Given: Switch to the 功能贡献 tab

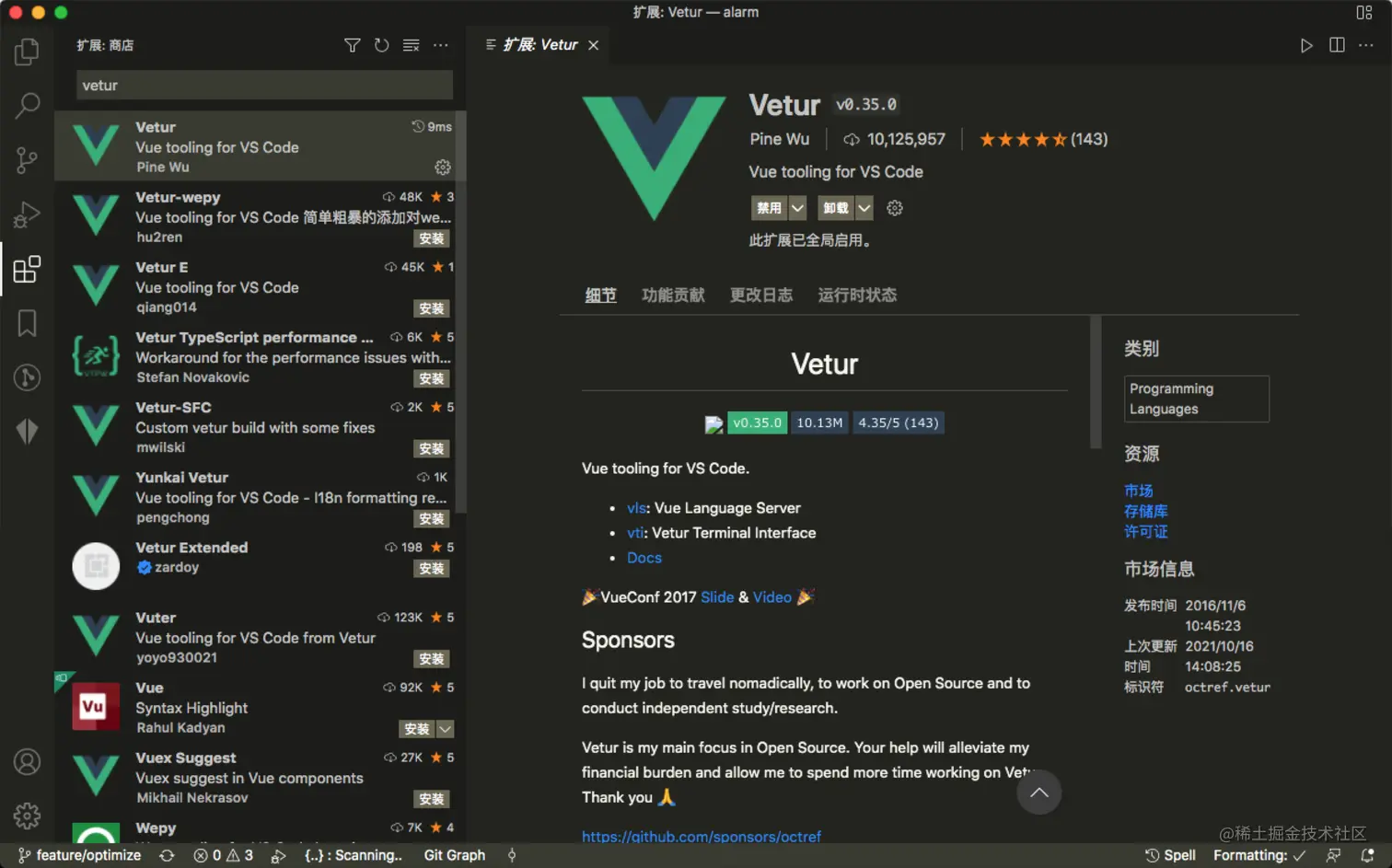Looking at the screenshot, I should coord(673,295).
